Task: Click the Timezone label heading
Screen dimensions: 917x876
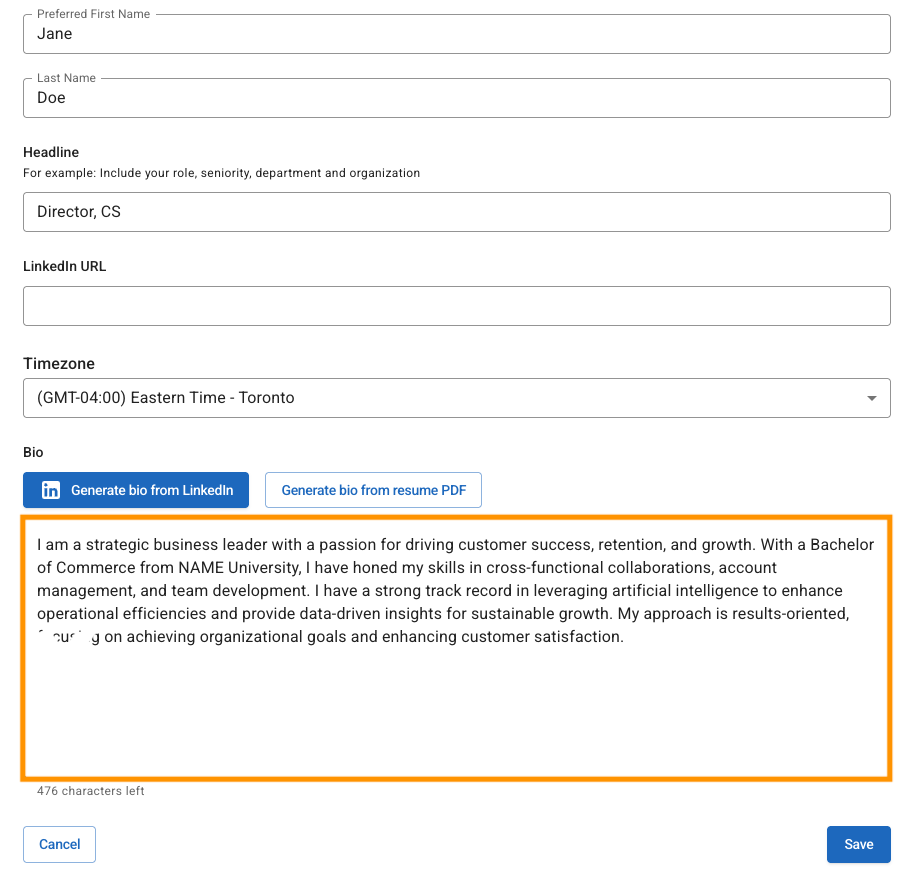Action: click(59, 364)
